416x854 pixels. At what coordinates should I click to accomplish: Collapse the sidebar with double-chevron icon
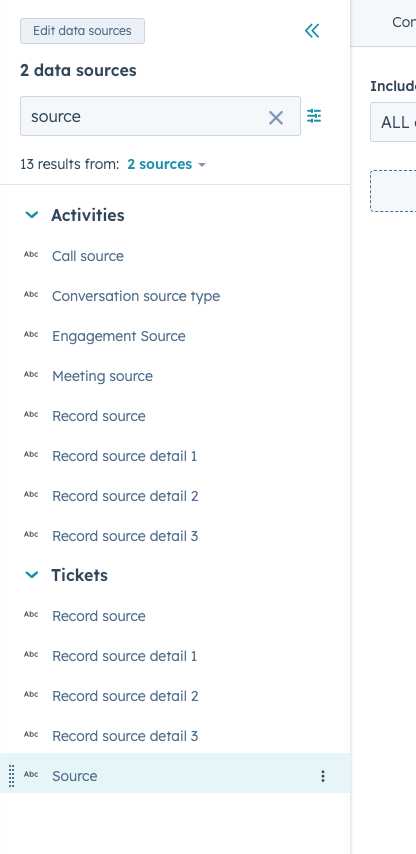click(312, 31)
